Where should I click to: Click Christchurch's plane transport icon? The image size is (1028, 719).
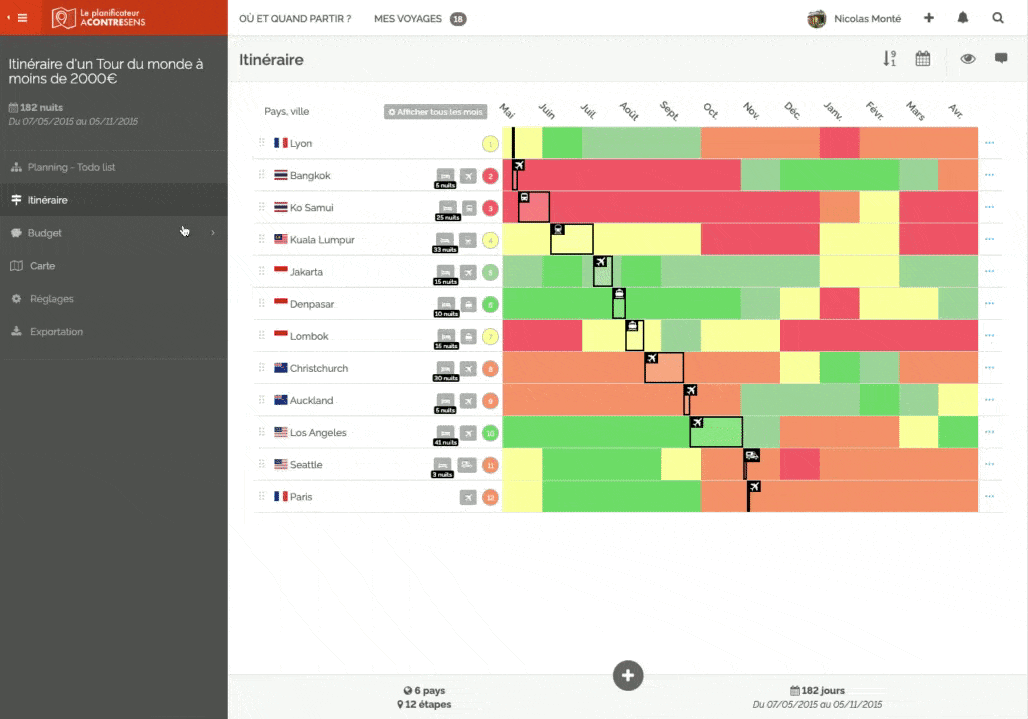coord(468,368)
